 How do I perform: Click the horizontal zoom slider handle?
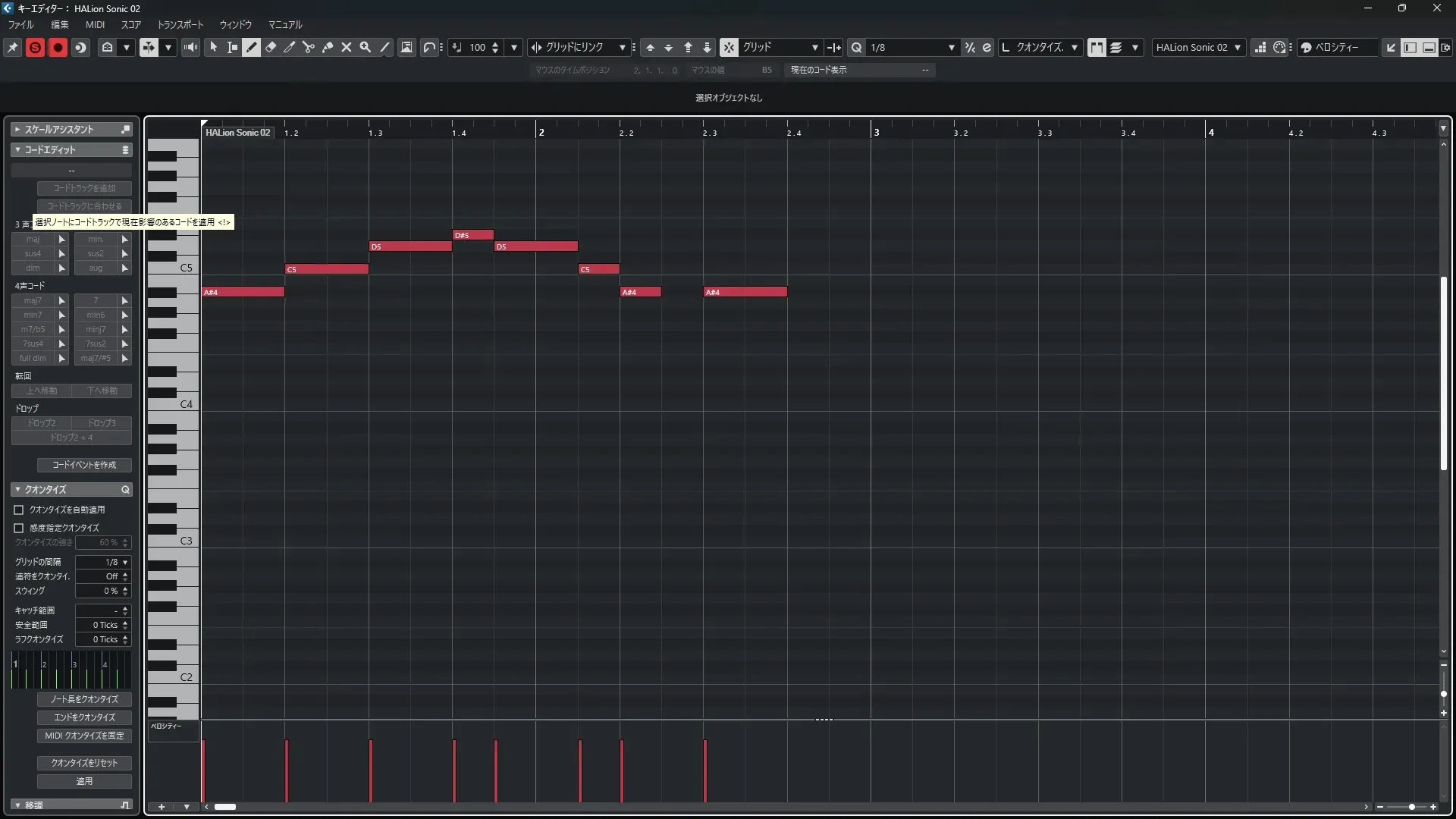[x=1411, y=807]
